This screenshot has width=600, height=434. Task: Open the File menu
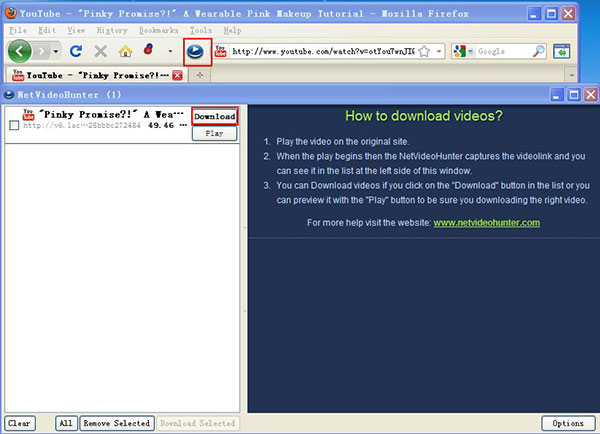[x=18, y=30]
